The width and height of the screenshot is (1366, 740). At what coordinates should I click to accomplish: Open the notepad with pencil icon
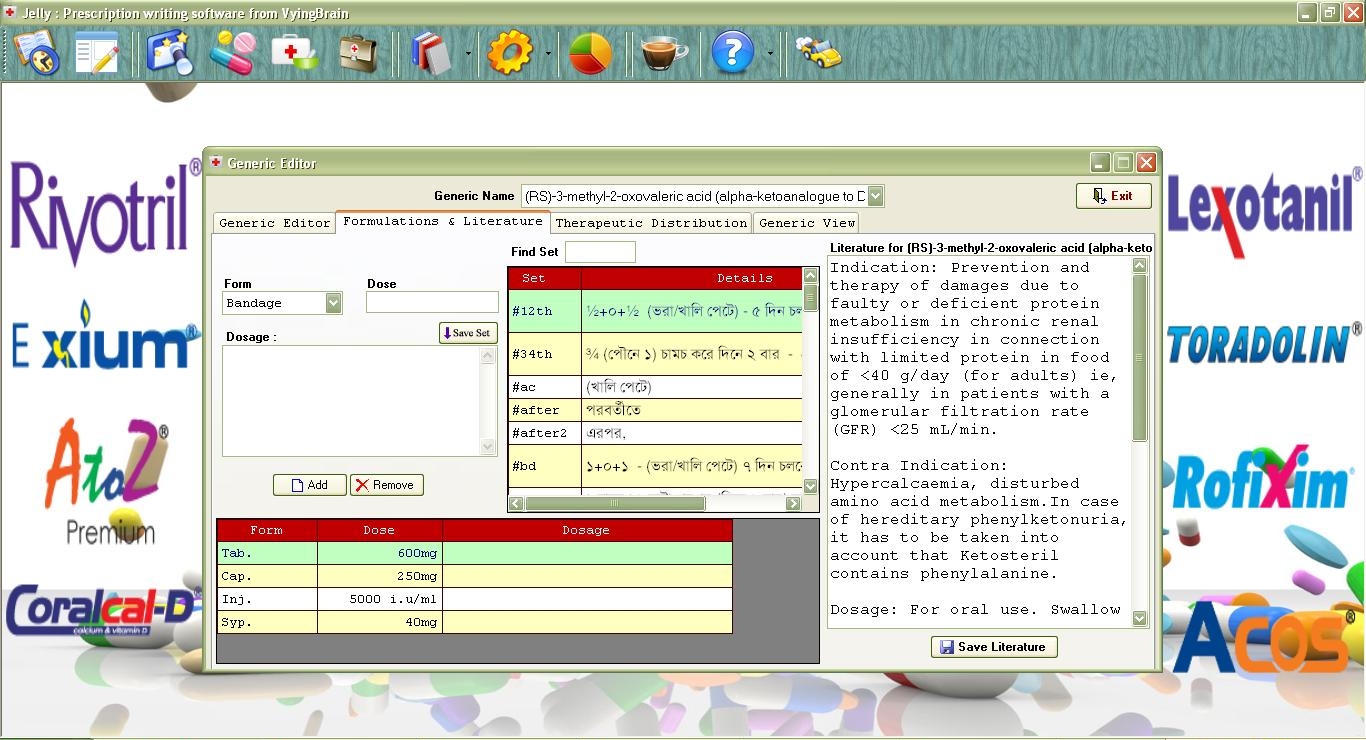tap(97, 52)
